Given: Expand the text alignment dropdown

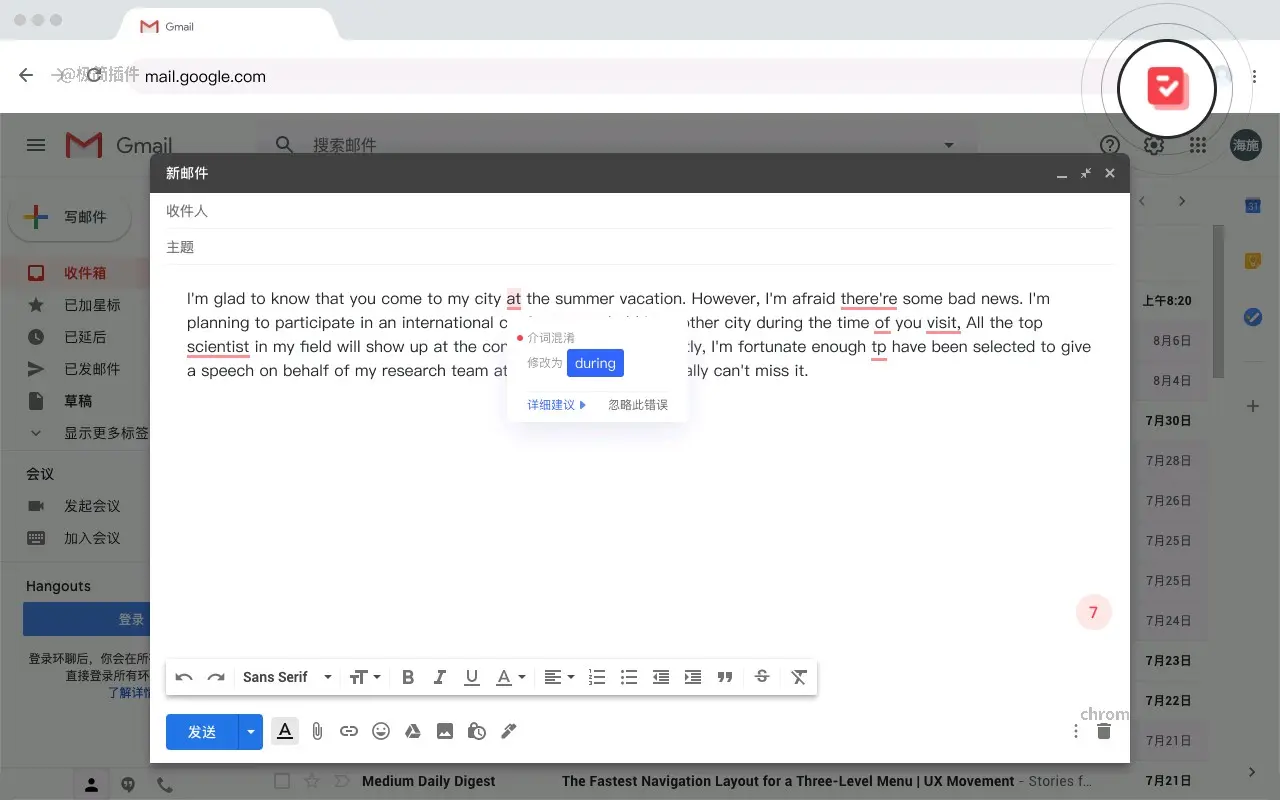Looking at the screenshot, I should pos(559,677).
